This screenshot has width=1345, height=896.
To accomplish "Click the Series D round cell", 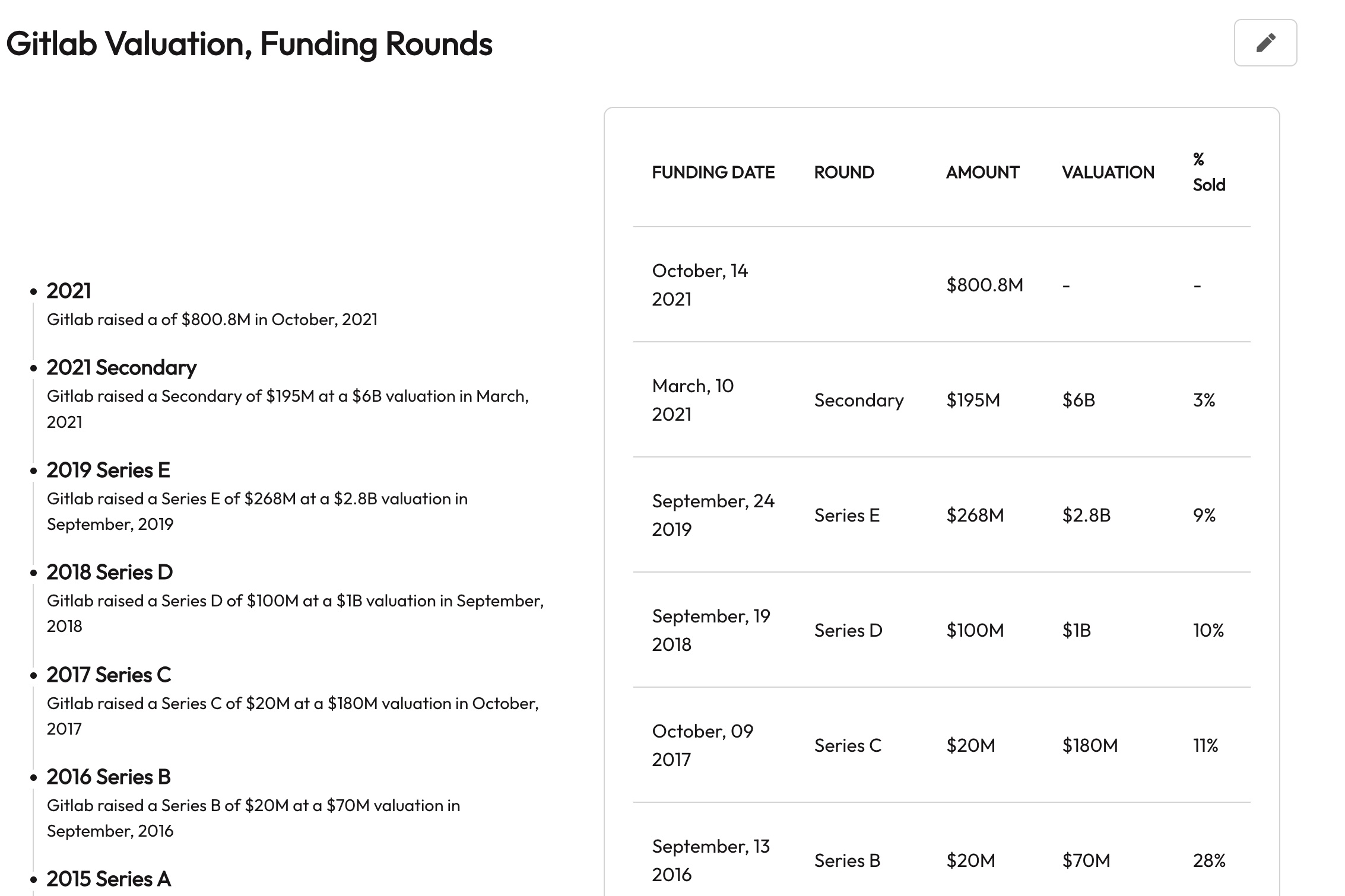I will (x=848, y=630).
